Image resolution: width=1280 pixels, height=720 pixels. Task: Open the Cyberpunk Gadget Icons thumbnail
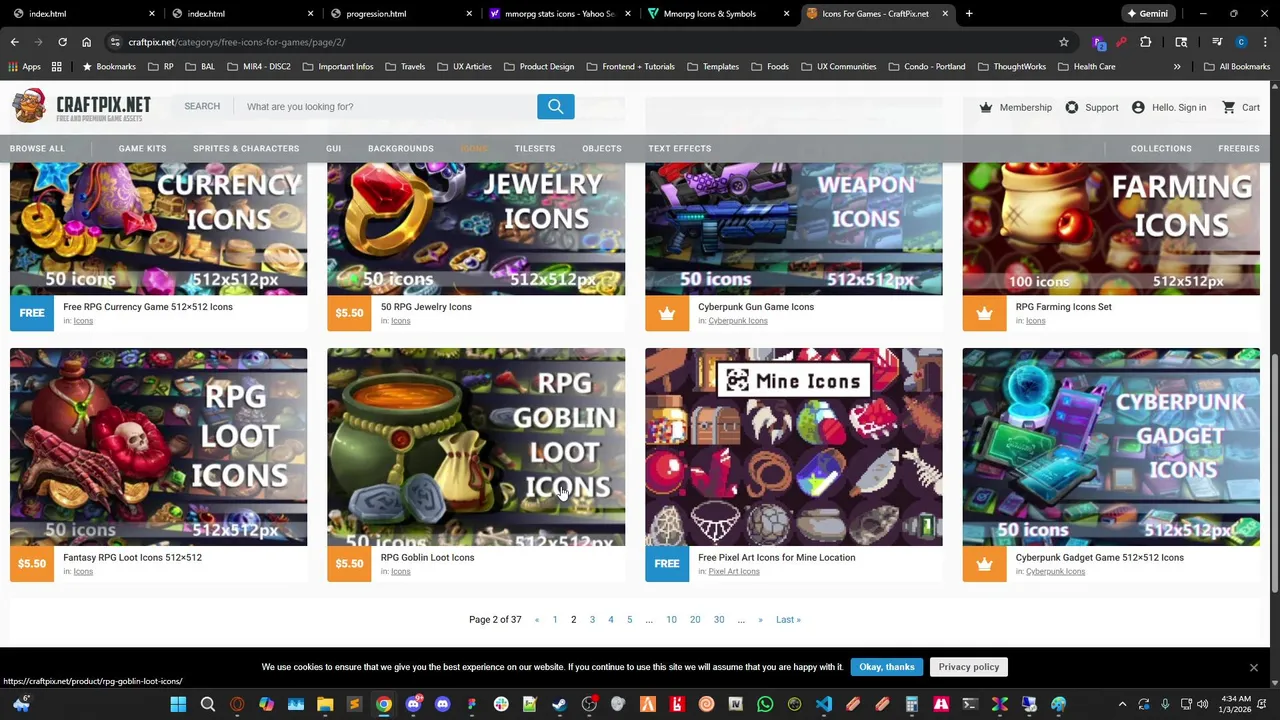tap(1111, 447)
